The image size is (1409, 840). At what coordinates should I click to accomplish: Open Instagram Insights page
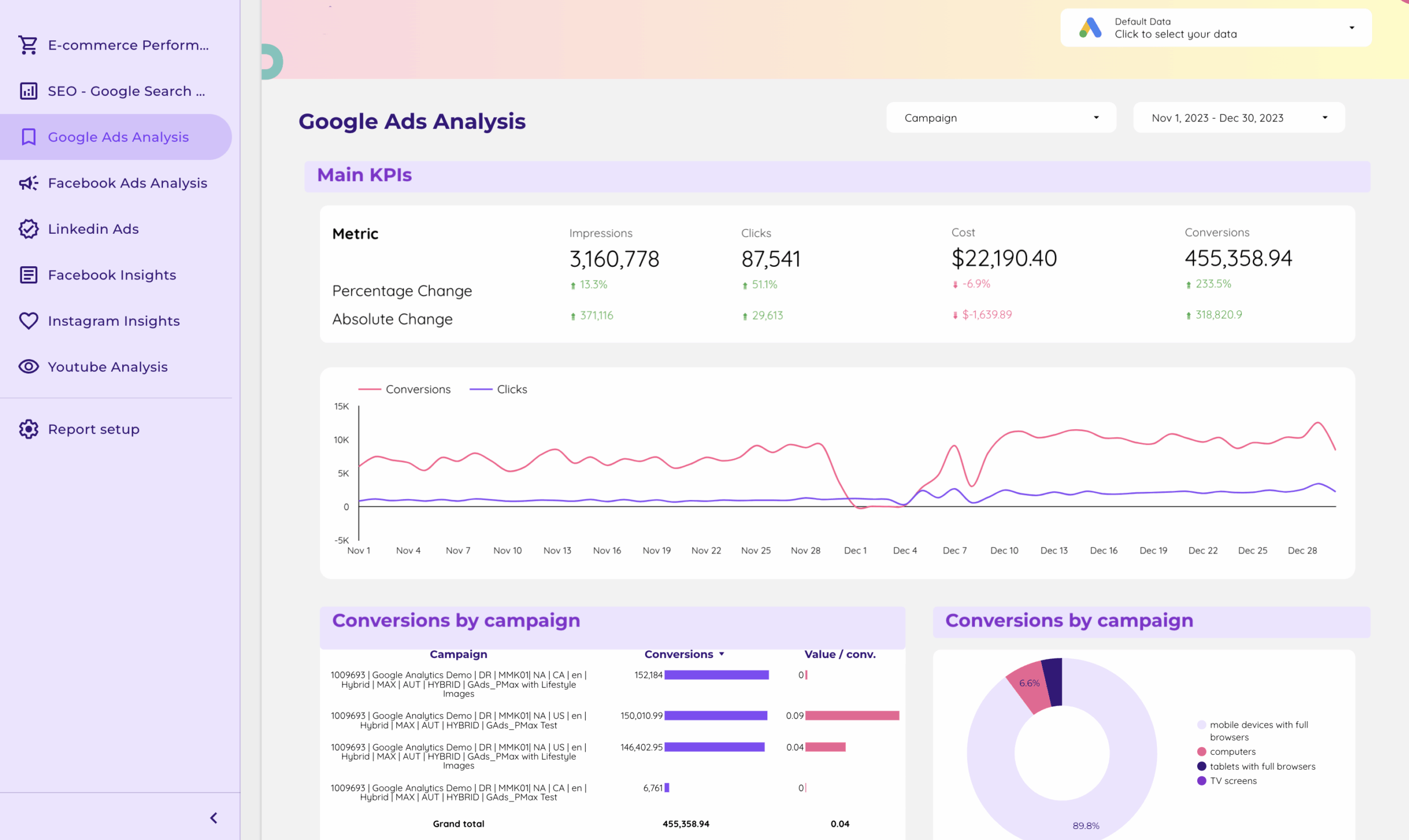(x=116, y=320)
